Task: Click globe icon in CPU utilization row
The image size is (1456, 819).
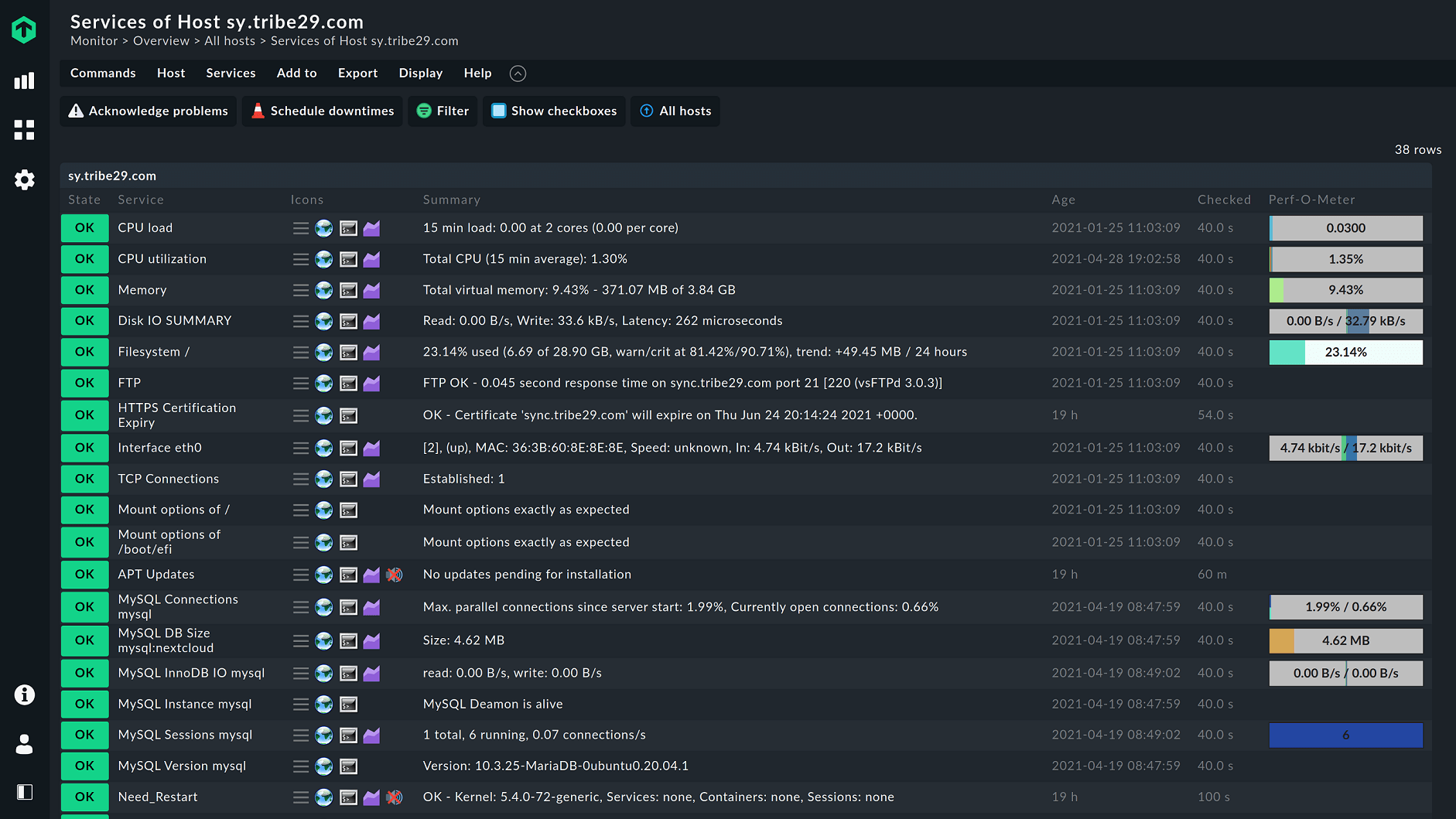Action: click(324, 259)
